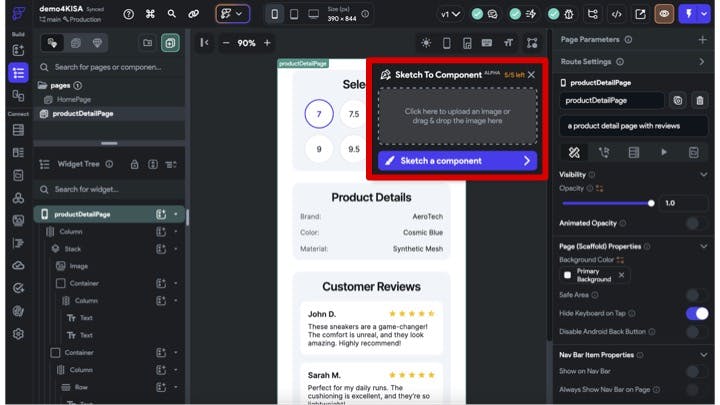
Task: Zoom out canvas with minus button
Action: (x=225, y=43)
